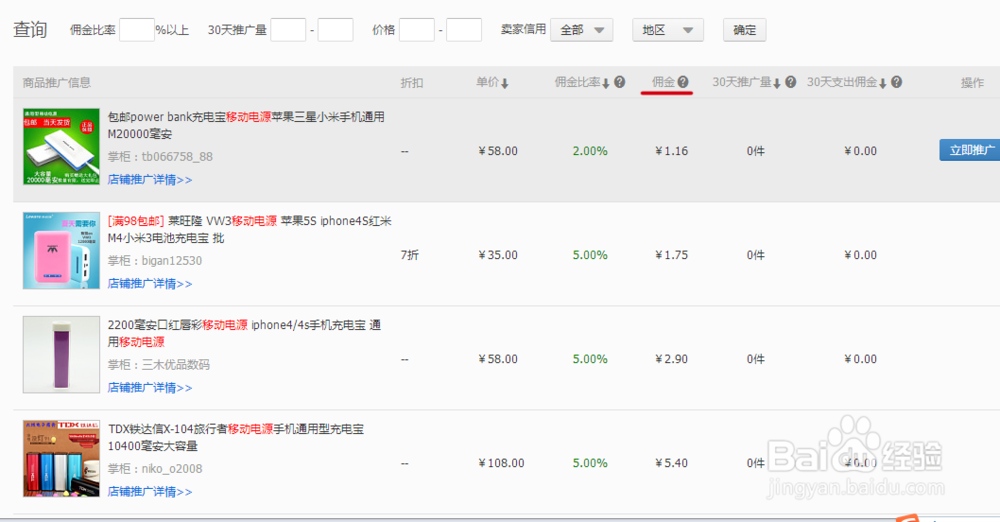Viewport: 1000px width, 522px height.
Task: Click the 确定 button
Action: [744, 30]
